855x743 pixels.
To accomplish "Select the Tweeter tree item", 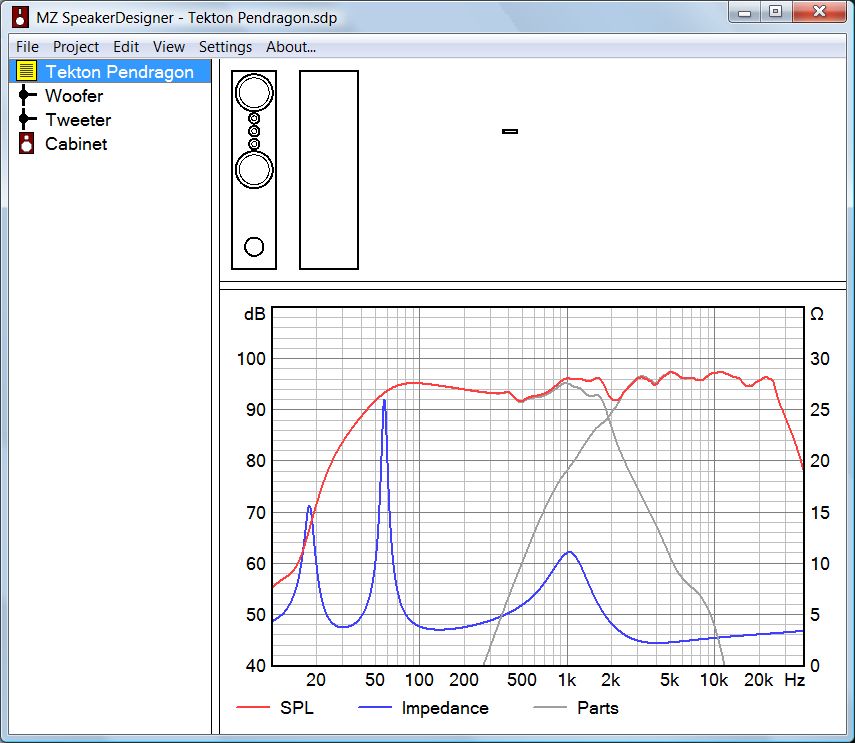I will click(x=79, y=119).
